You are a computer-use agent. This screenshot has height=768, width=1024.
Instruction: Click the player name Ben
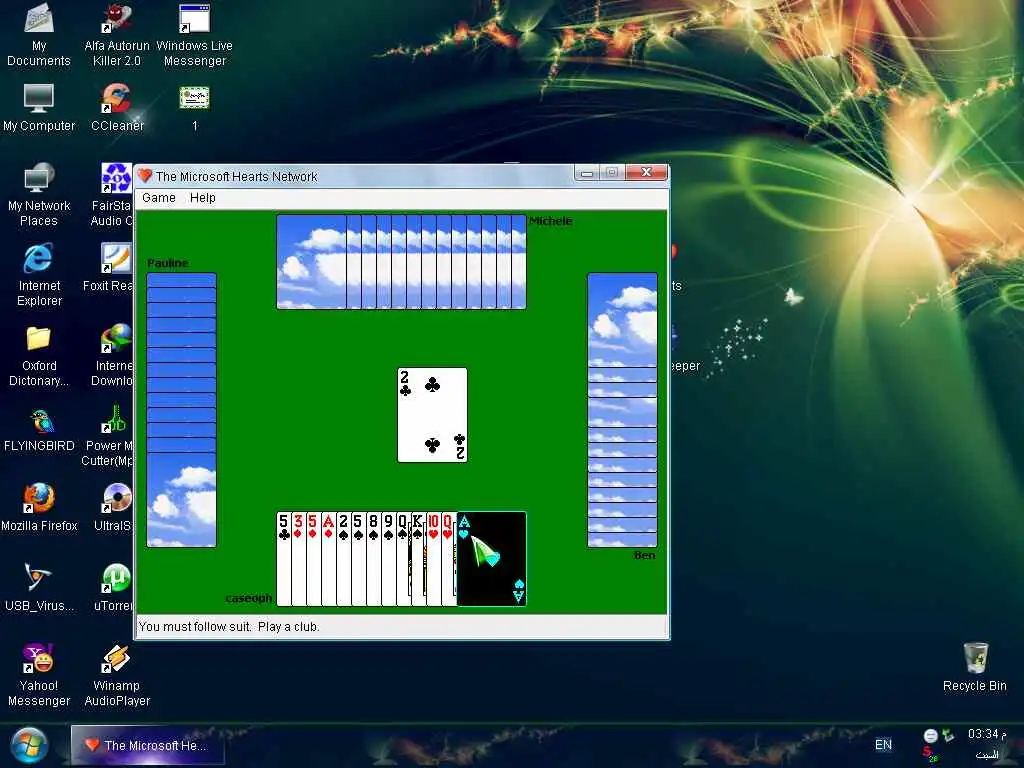pyautogui.click(x=645, y=555)
